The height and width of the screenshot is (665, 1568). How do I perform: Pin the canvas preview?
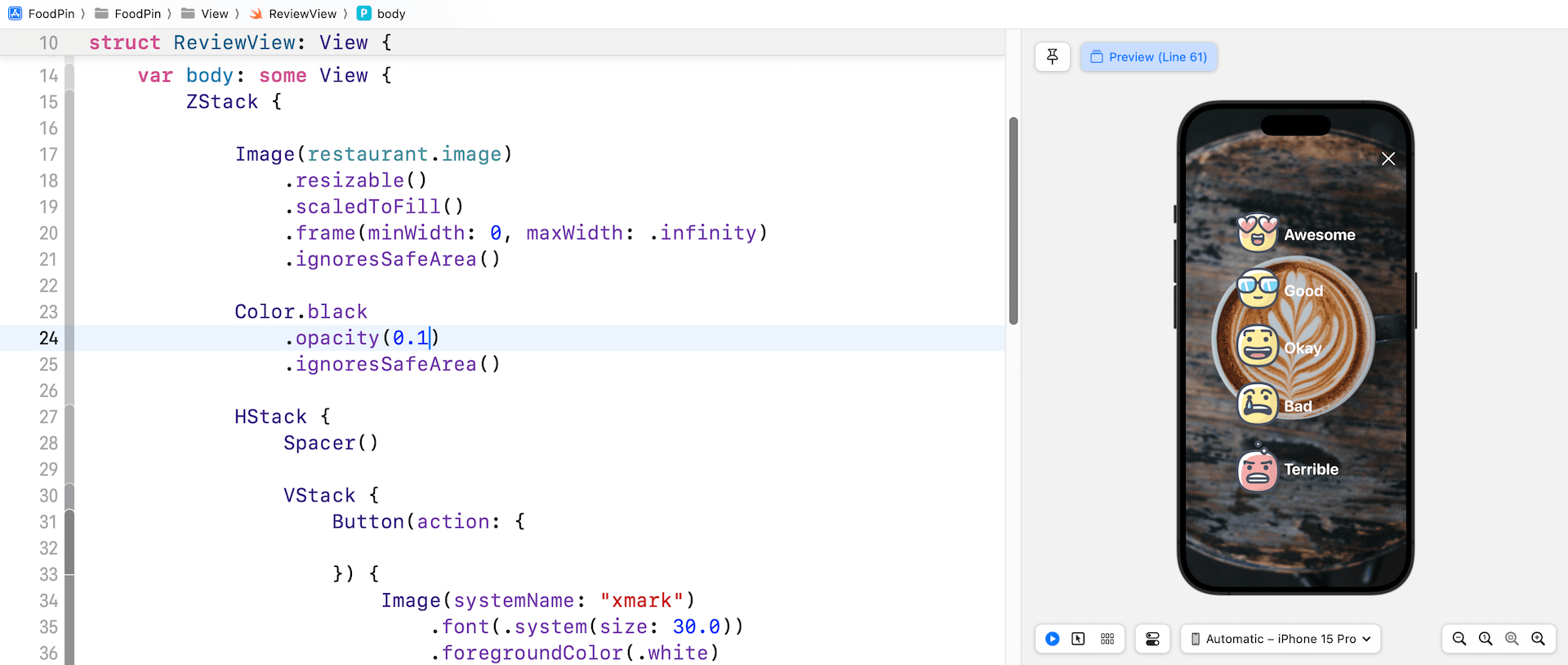coord(1052,56)
